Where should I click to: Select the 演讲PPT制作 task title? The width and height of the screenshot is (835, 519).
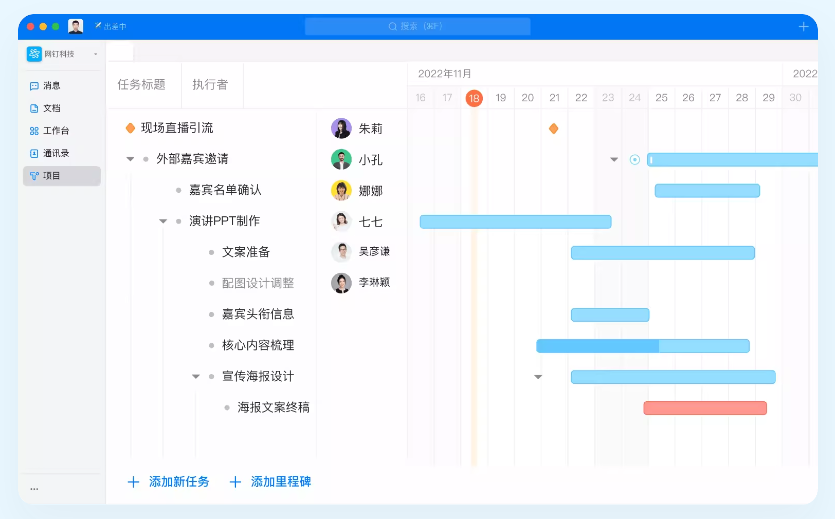(225, 221)
